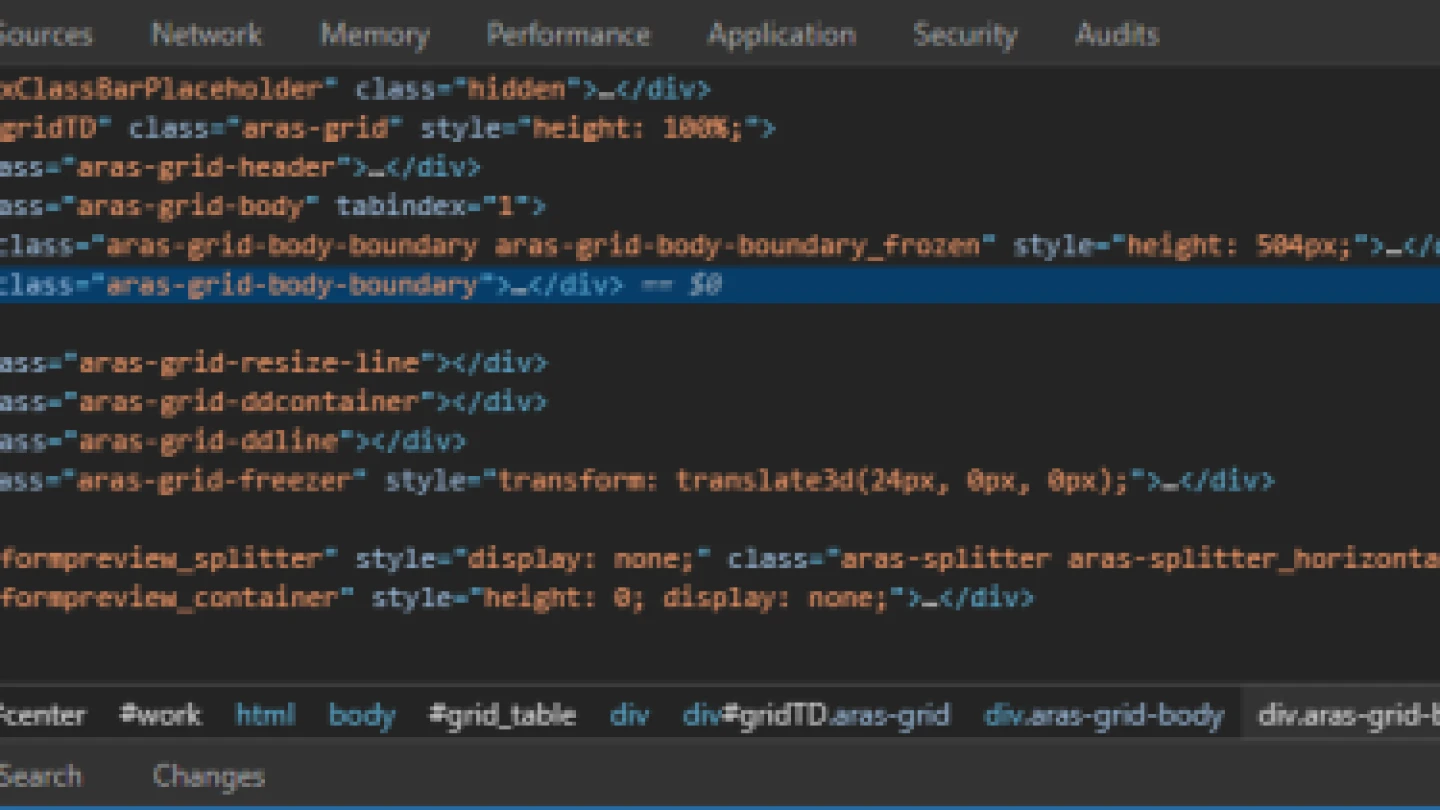1440x810 pixels.
Task: Select the formpreview_container element line
Action: click(x=518, y=597)
